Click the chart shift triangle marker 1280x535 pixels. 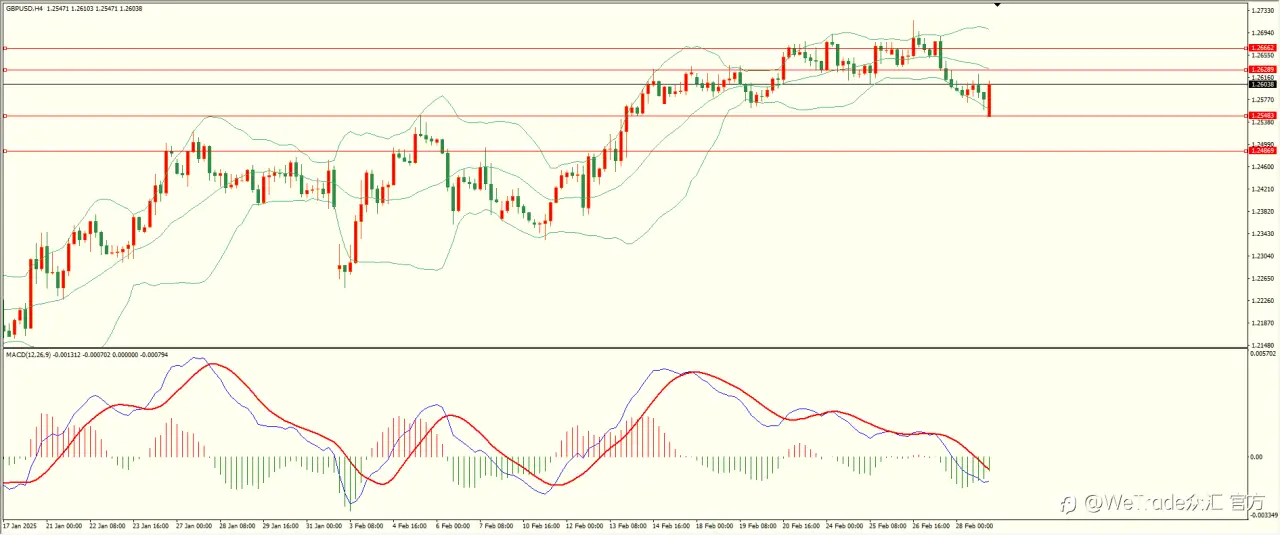(x=997, y=5)
